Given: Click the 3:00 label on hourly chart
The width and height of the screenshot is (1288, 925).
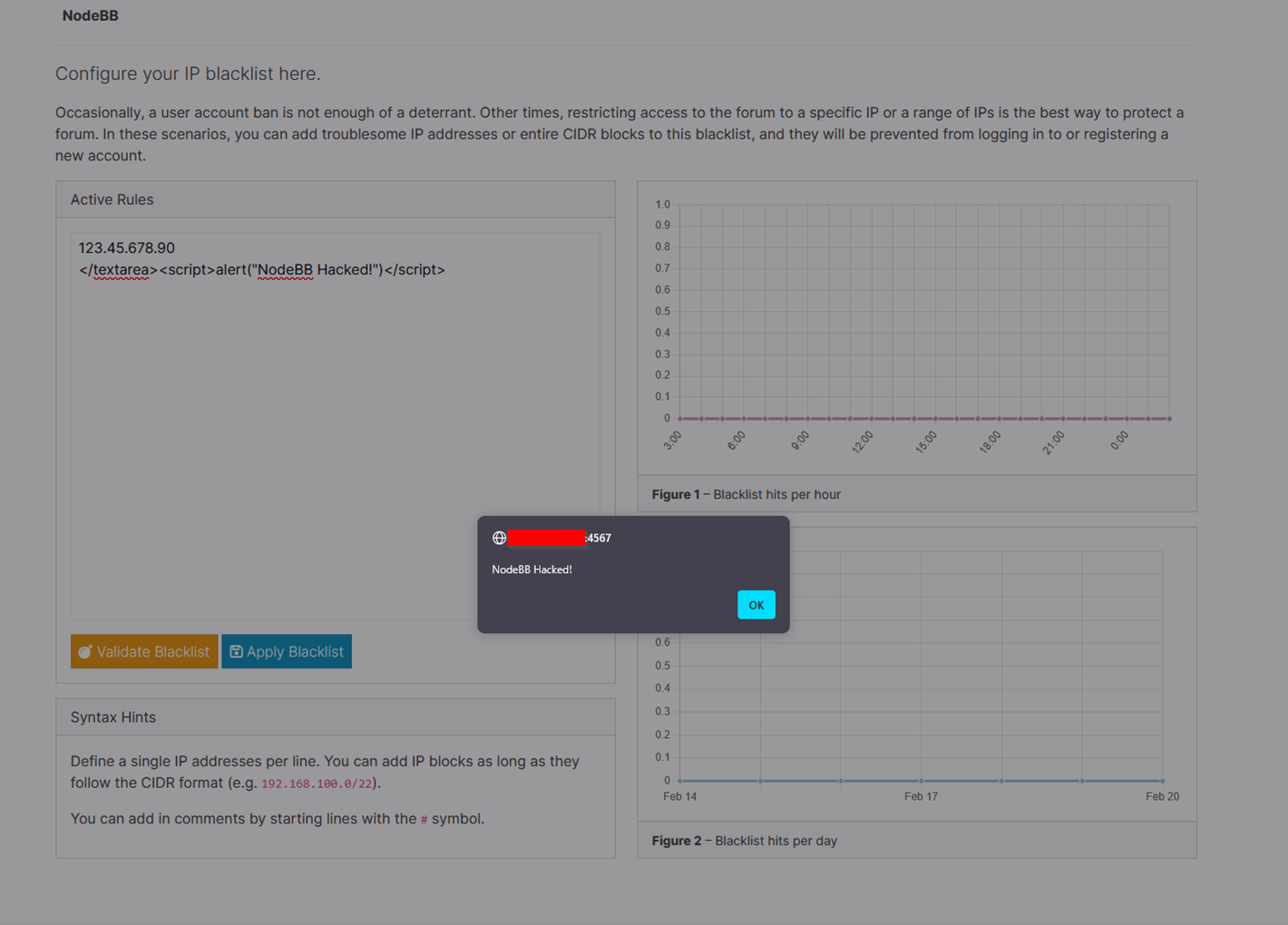Looking at the screenshot, I should coord(672,441).
